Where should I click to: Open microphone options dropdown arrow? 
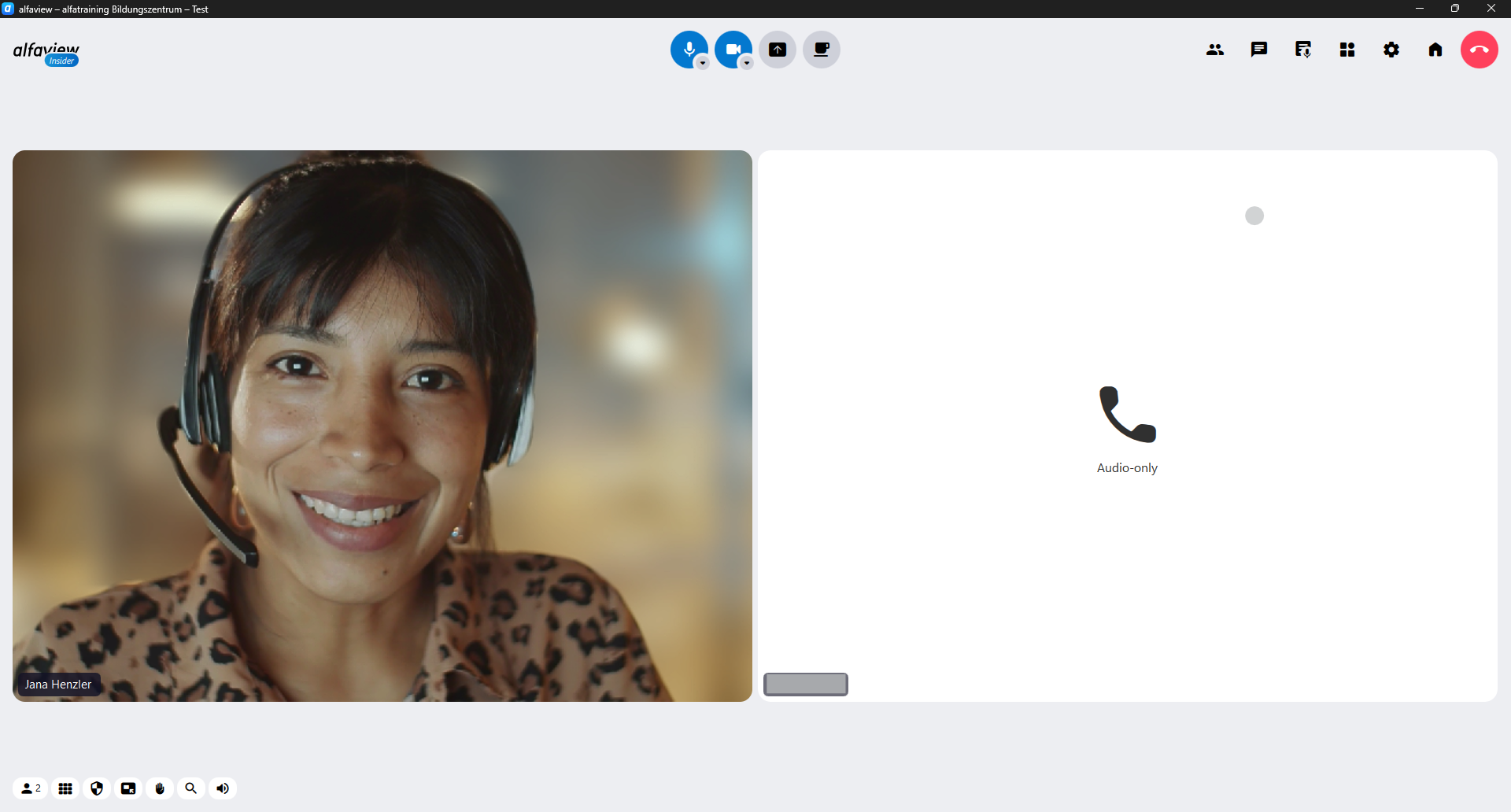(x=703, y=64)
